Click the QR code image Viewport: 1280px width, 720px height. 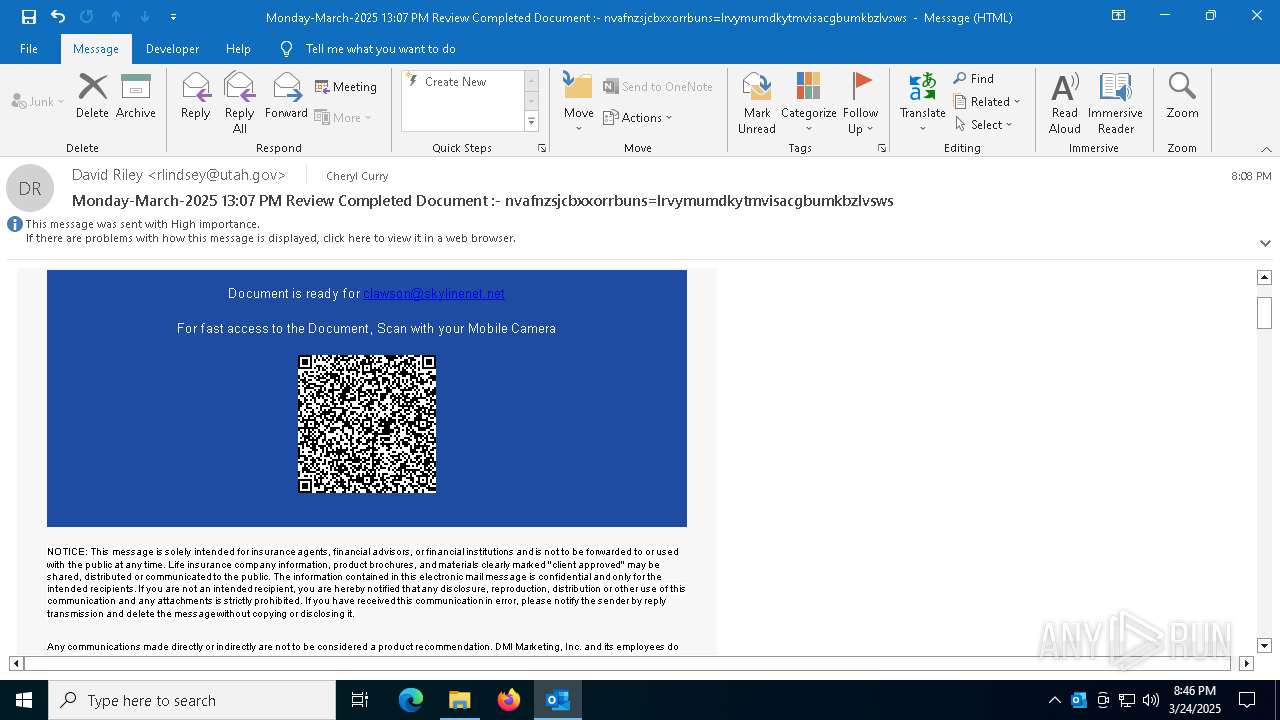367,424
